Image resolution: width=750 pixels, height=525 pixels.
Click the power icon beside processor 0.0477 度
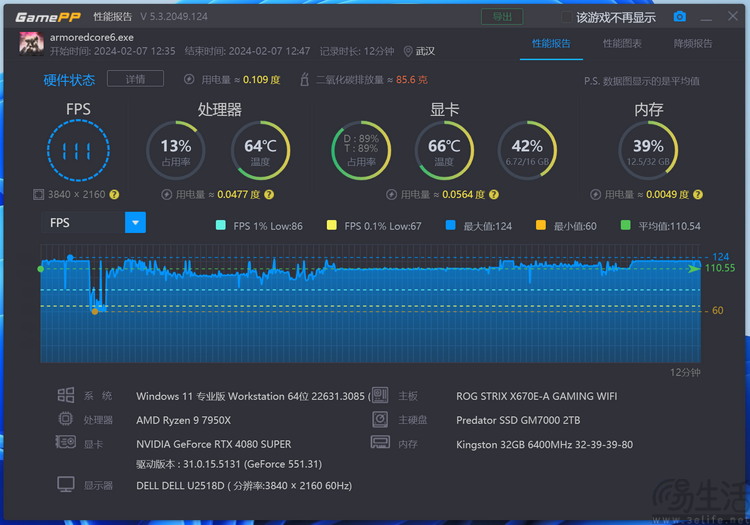click(166, 195)
